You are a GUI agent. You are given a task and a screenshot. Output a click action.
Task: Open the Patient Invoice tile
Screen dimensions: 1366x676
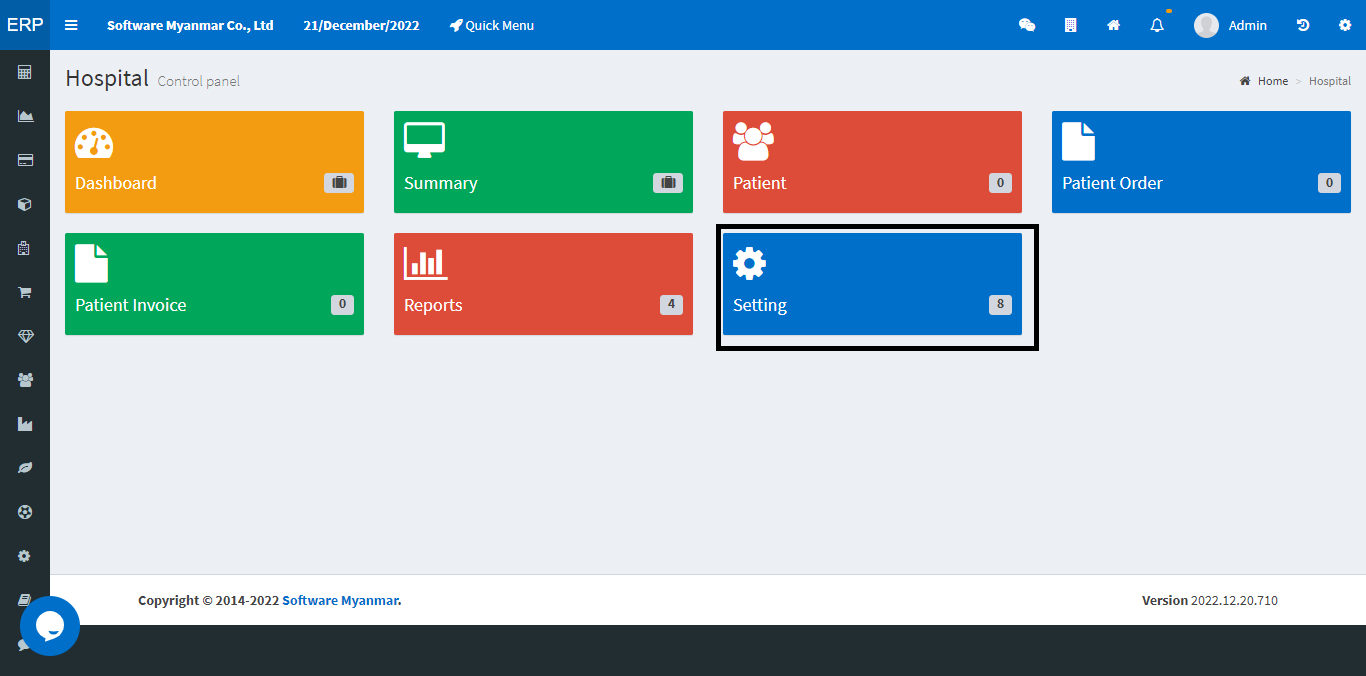[x=214, y=284]
